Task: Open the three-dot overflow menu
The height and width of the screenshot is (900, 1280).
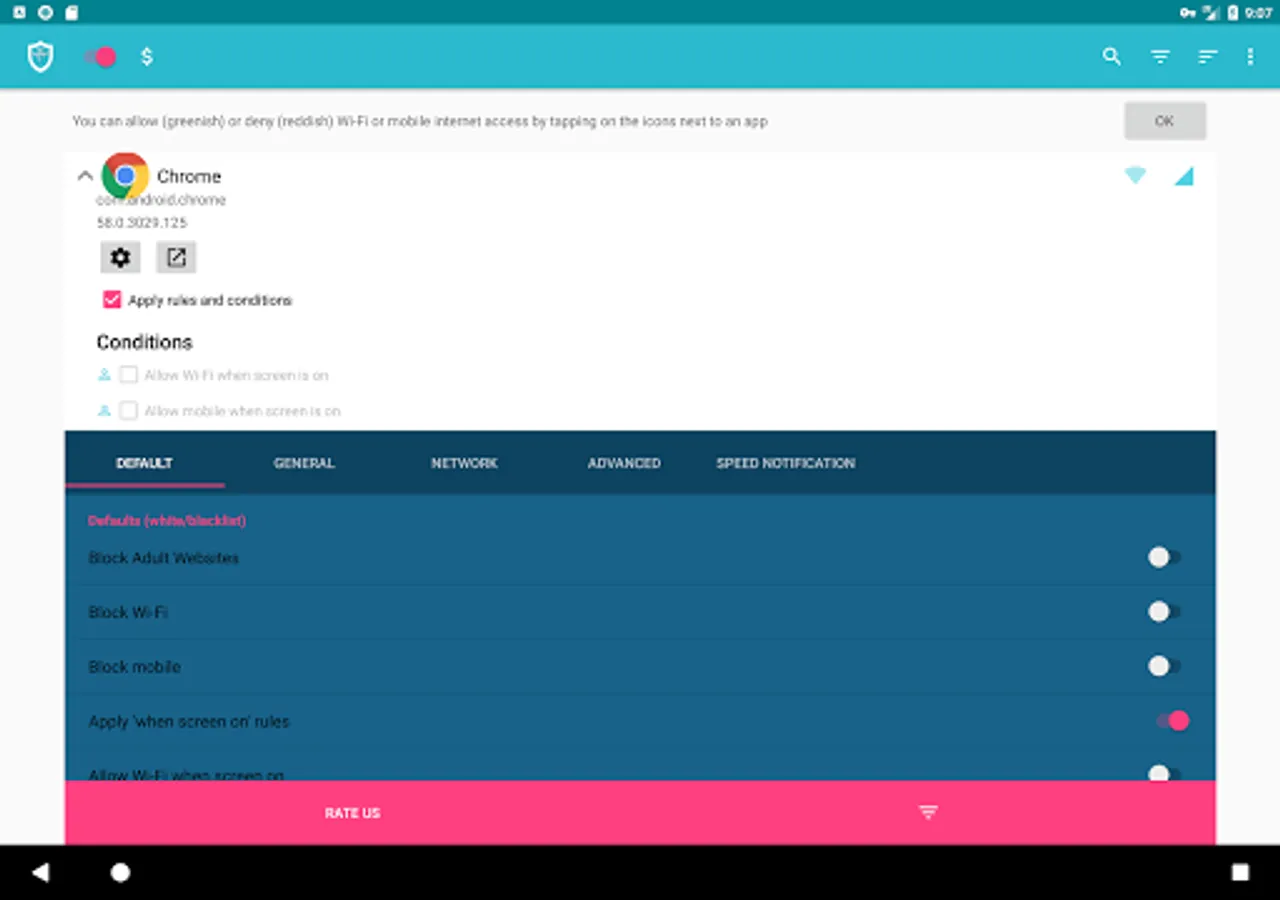Action: point(1250,57)
